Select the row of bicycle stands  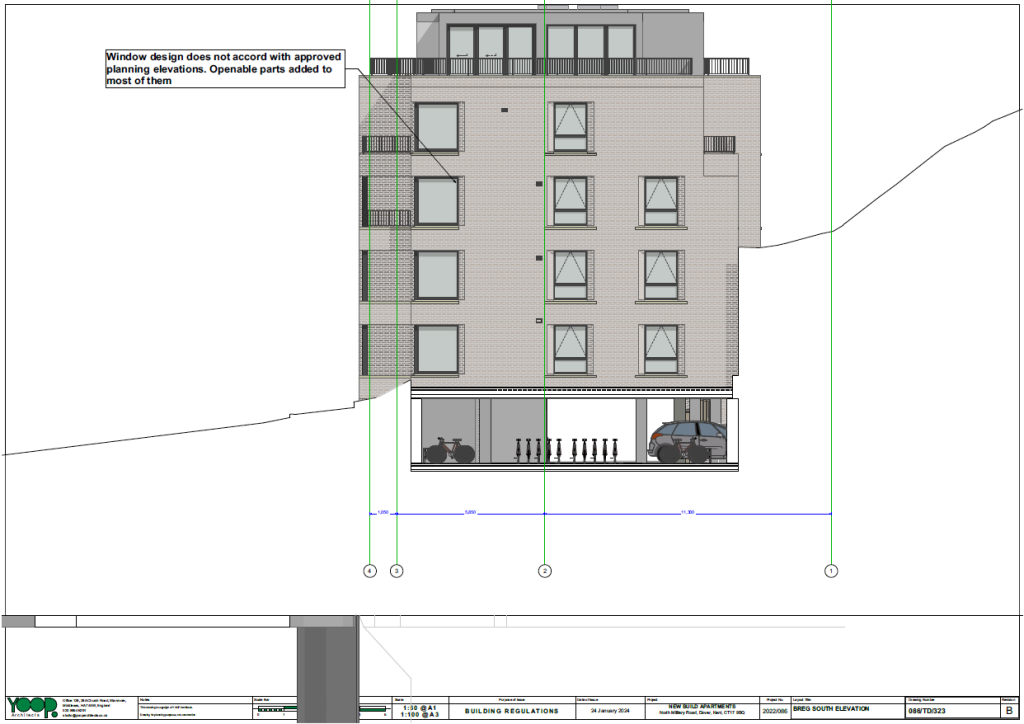pos(566,449)
